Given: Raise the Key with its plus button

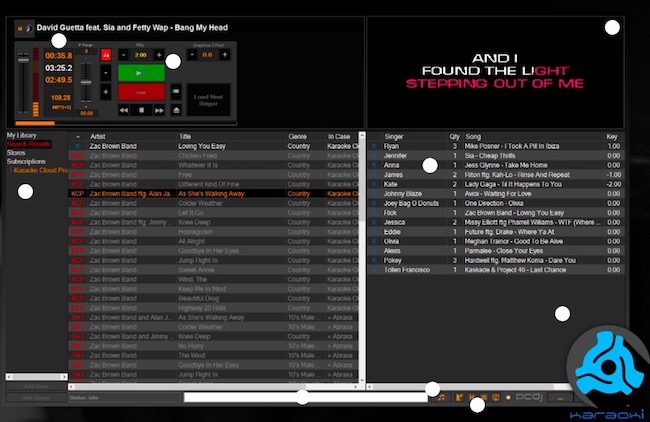Looking at the screenshot, I should 159,55.
